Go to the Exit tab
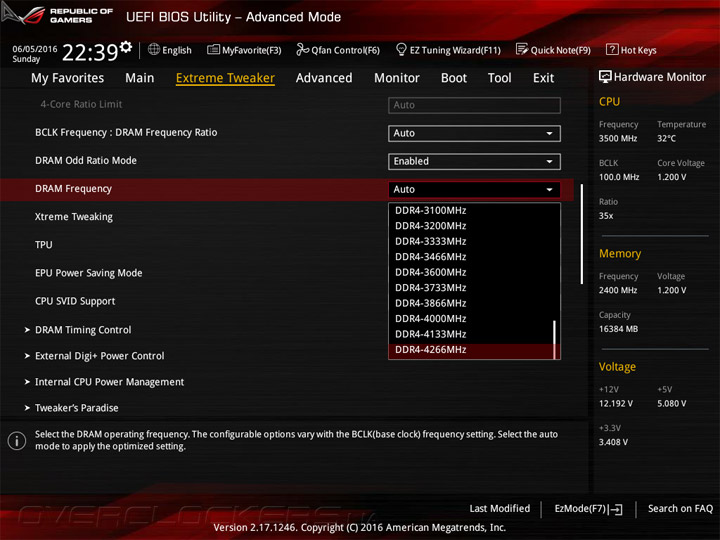720x540 pixels. click(543, 78)
